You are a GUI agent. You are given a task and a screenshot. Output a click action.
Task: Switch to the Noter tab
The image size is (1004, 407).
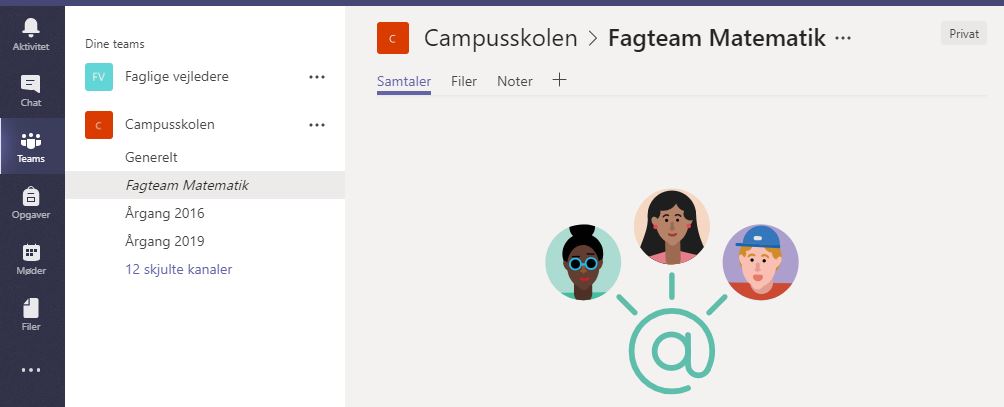[x=515, y=82]
